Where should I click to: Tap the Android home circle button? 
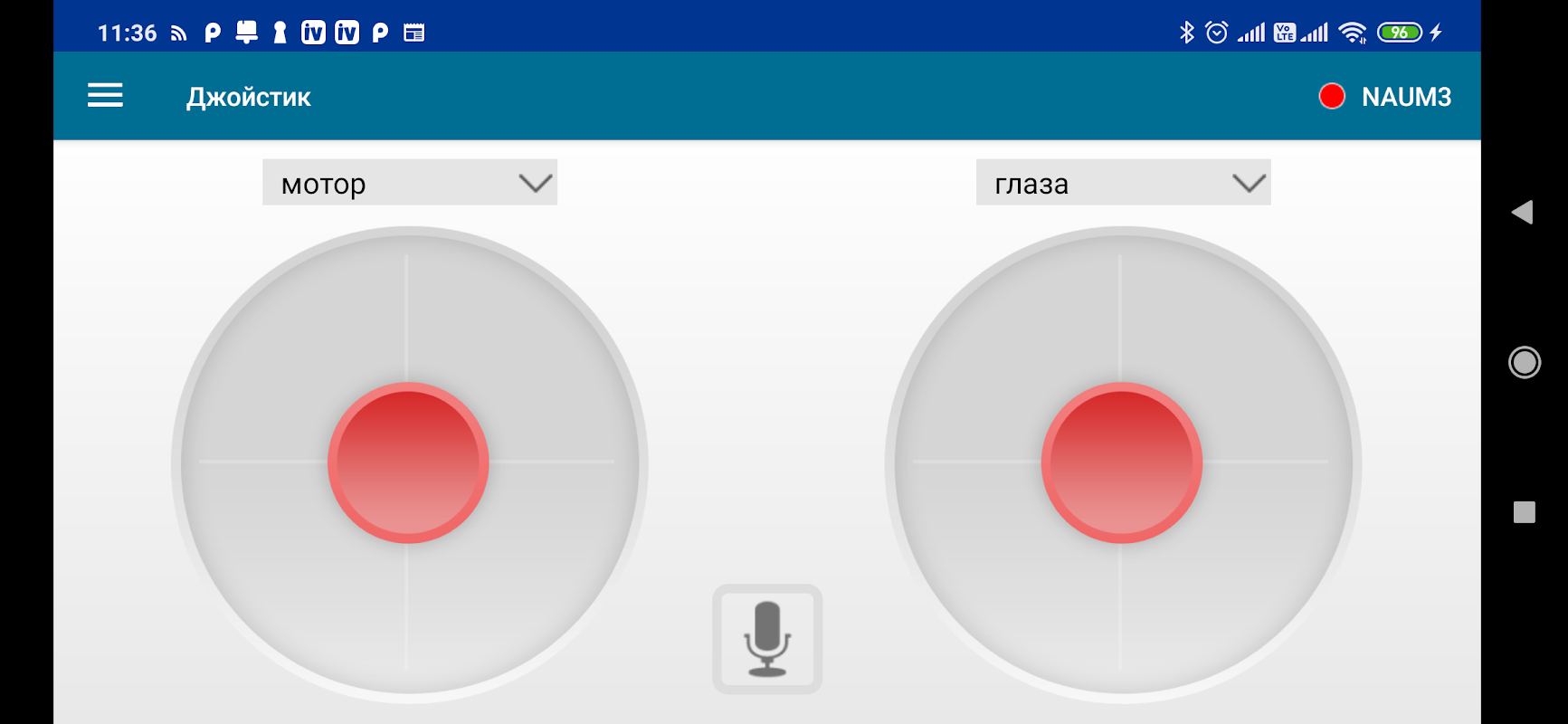[x=1525, y=362]
